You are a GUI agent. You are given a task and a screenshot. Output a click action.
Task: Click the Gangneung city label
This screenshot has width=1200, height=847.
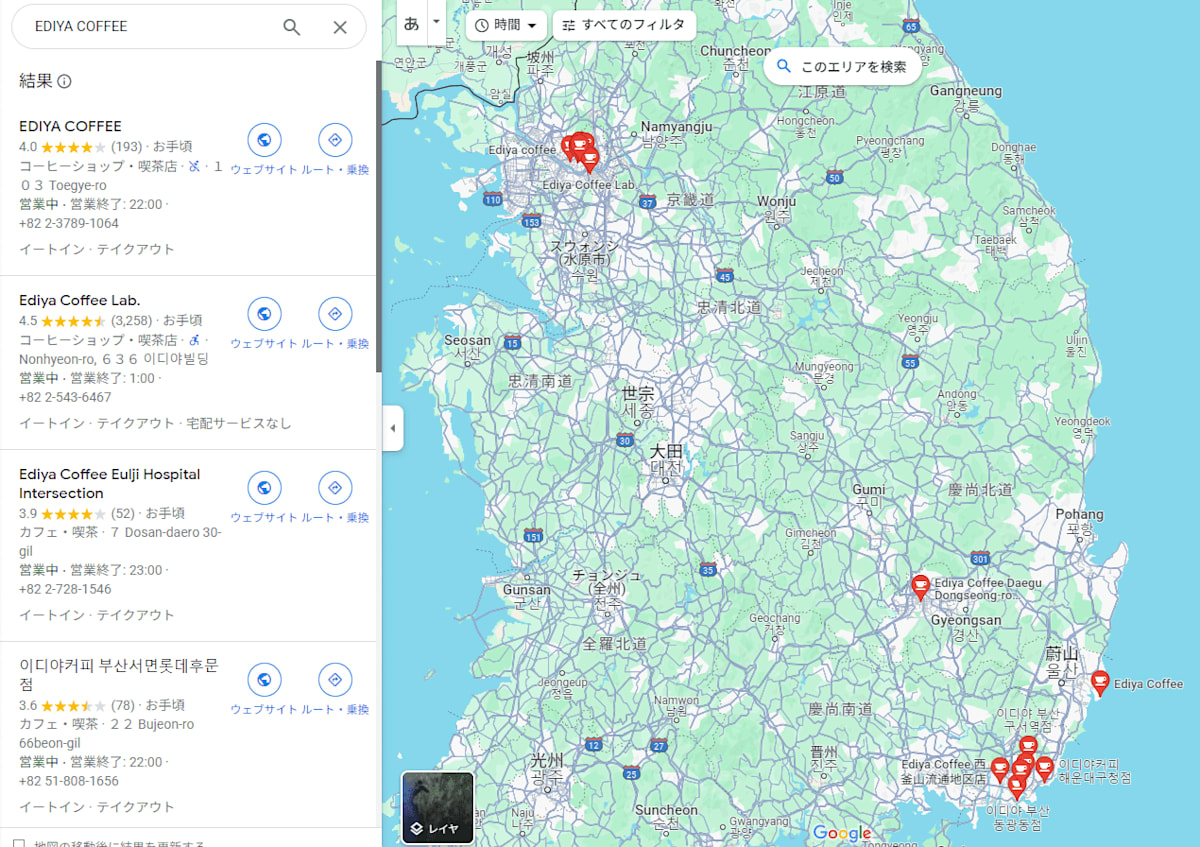(965, 91)
